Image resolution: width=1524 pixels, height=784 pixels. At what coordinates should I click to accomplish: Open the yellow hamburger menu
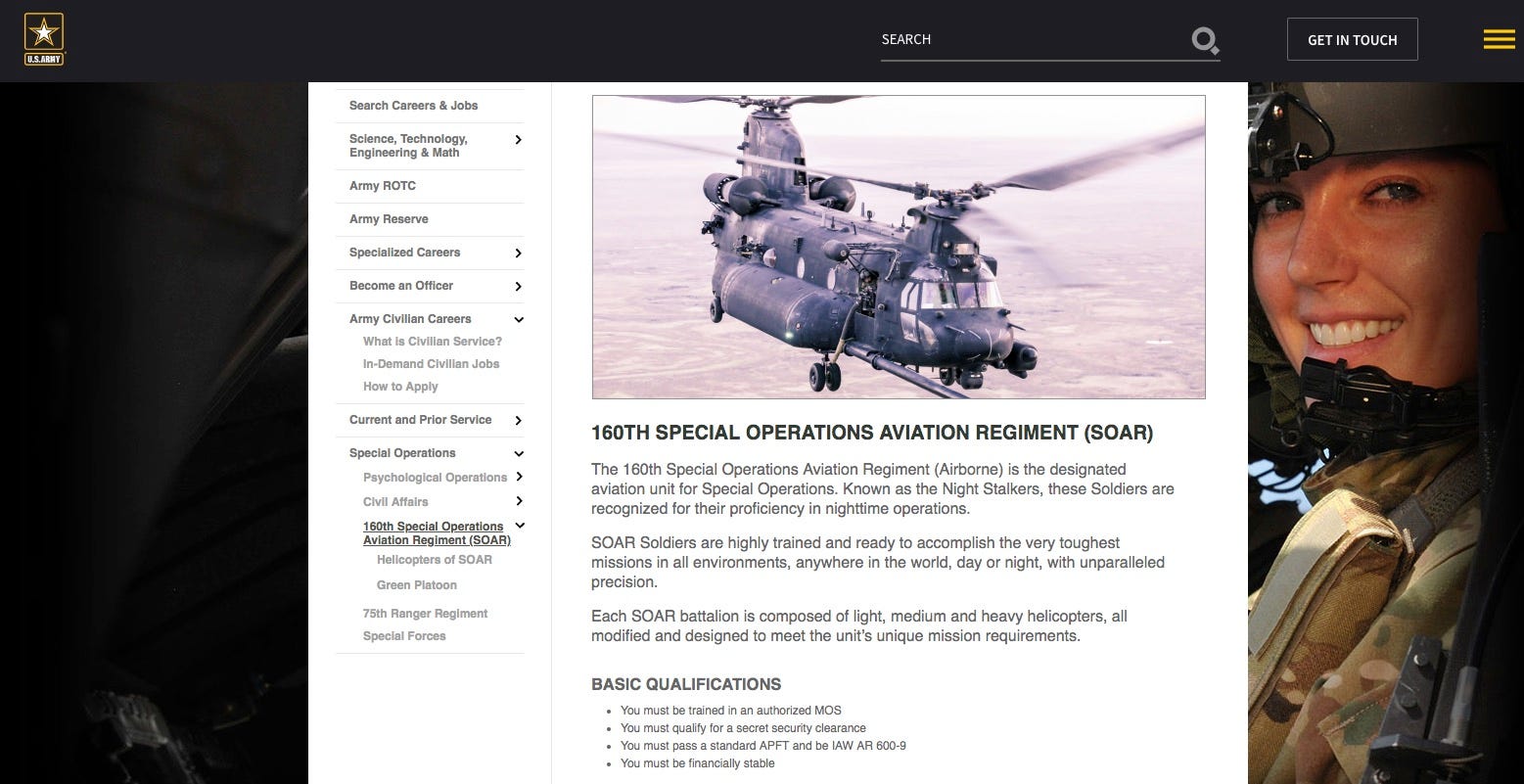coord(1499,39)
